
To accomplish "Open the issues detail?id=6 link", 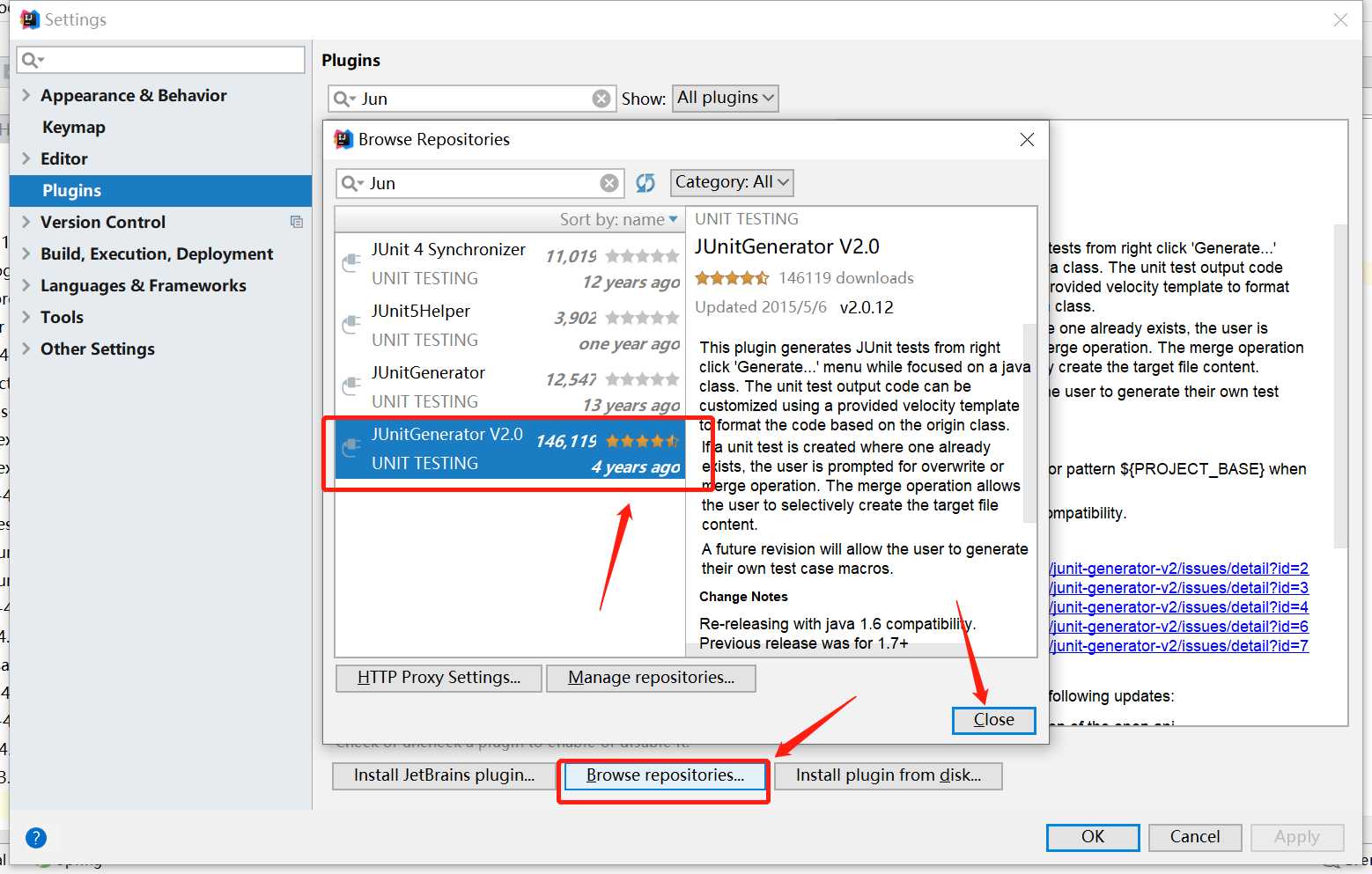I will pyautogui.click(x=1179, y=627).
